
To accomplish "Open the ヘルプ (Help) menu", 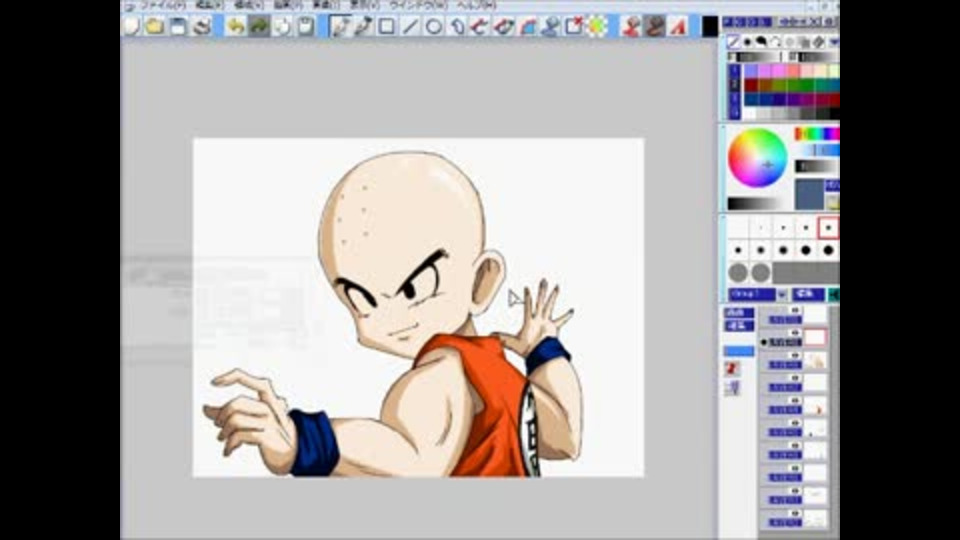I will point(476,6).
